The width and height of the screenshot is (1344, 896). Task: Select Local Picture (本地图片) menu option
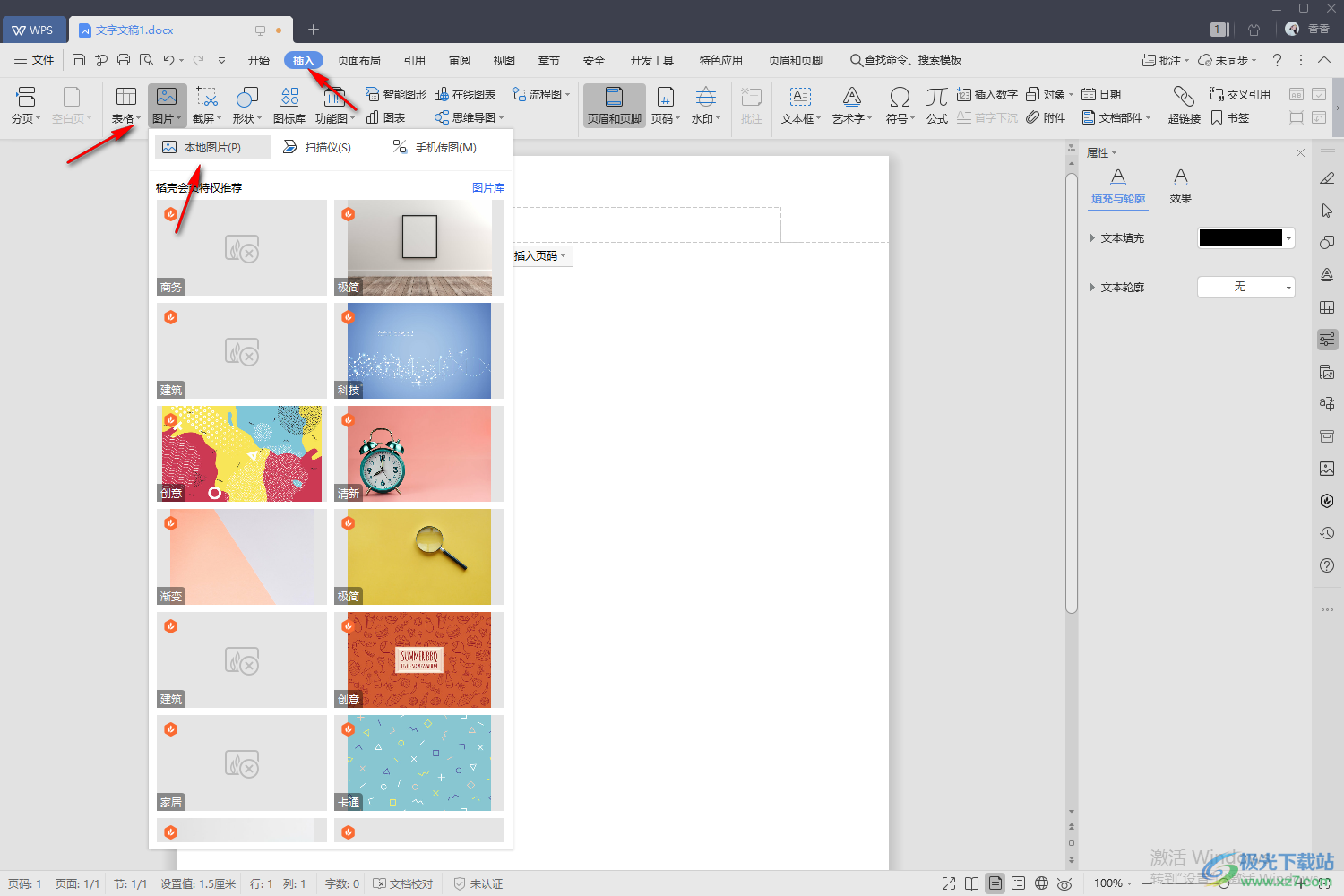[212, 148]
